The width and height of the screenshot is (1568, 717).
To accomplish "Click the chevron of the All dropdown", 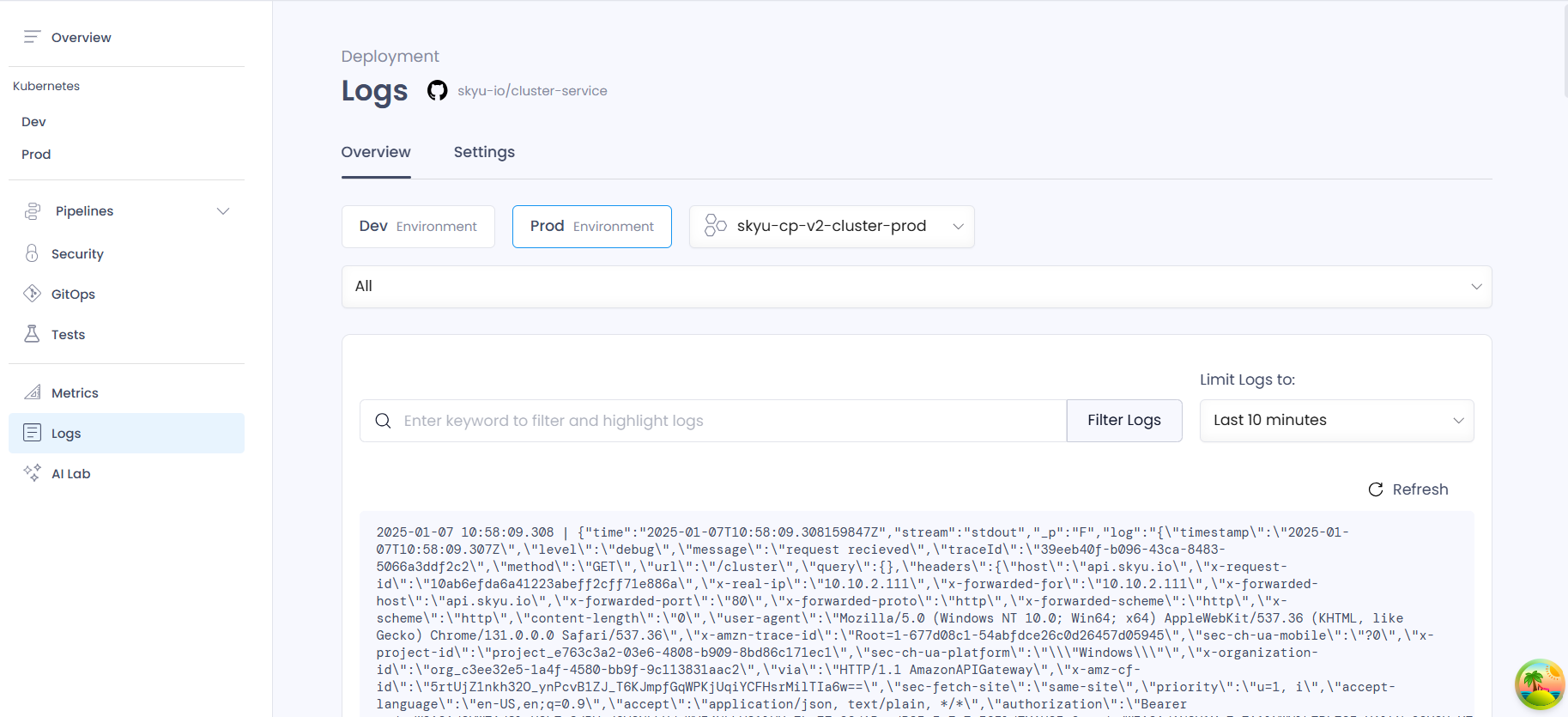I will click(1476, 287).
